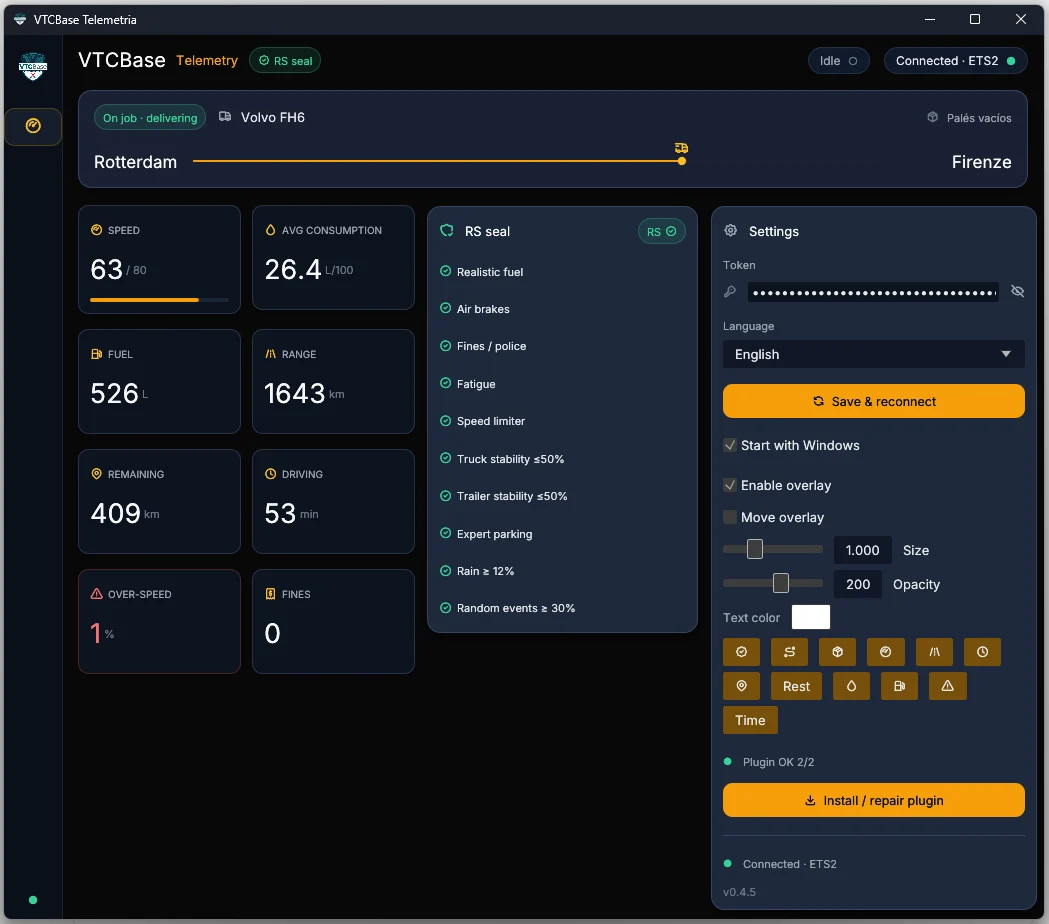
Task: Toggle the seal badge overlay button
Action: tap(741, 652)
